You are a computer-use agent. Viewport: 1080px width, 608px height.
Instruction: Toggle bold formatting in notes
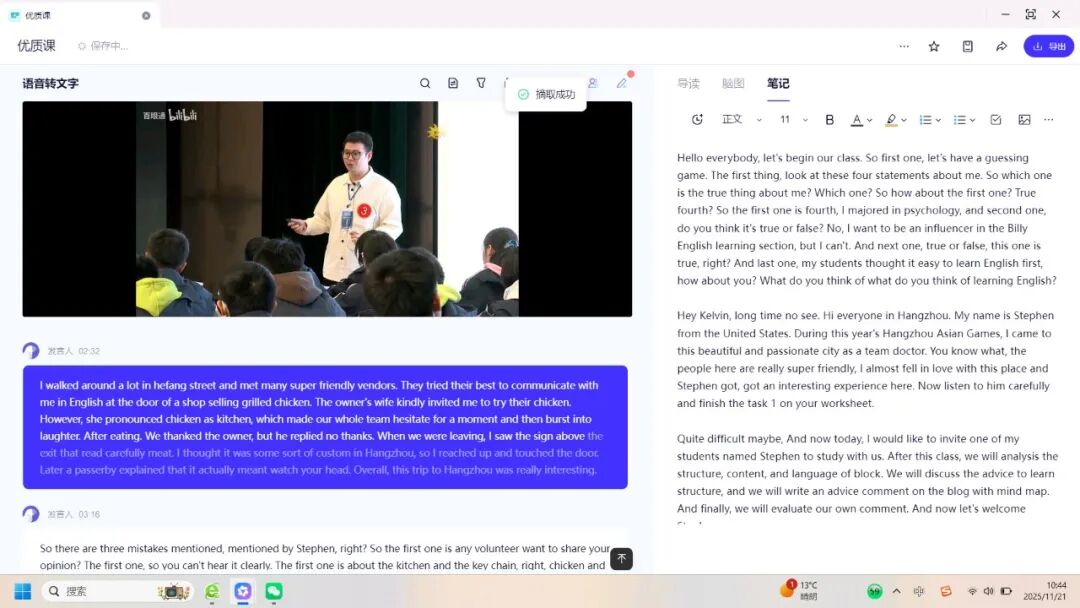pos(829,119)
